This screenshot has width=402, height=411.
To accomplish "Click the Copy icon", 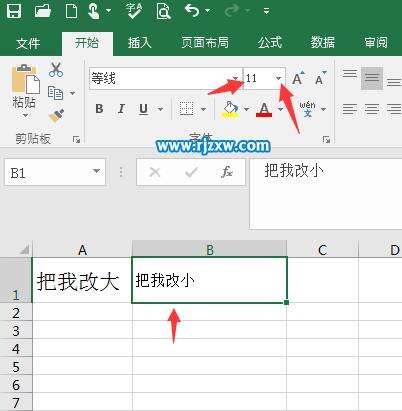I will click(55, 93).
